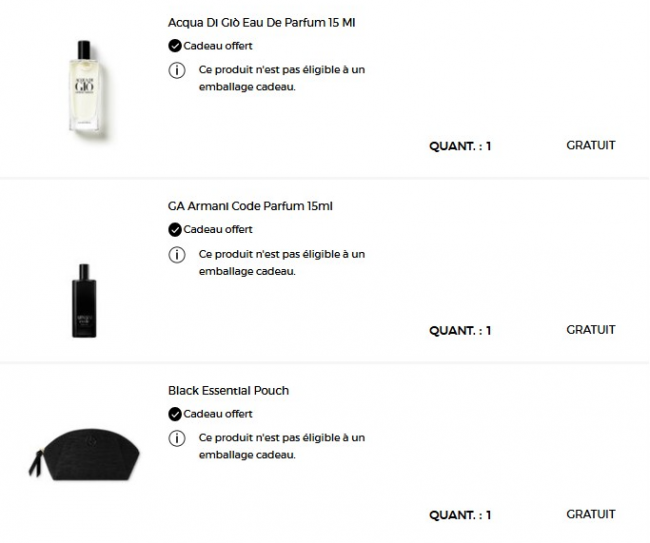Screen dimensions: 650x543
Task: Click quantity label for Acqua Di Giò
Action: [460, 146]
